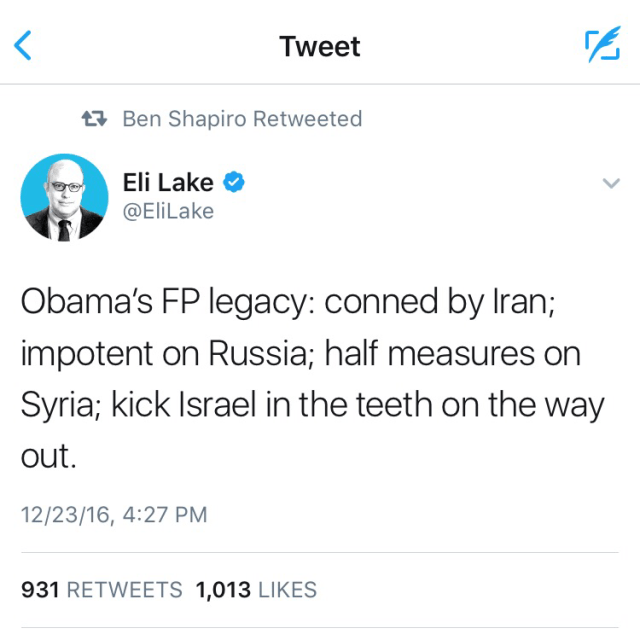
Task: Click retweet arrows icon beside Ben Shapiro
Action: tap(94, 119)
